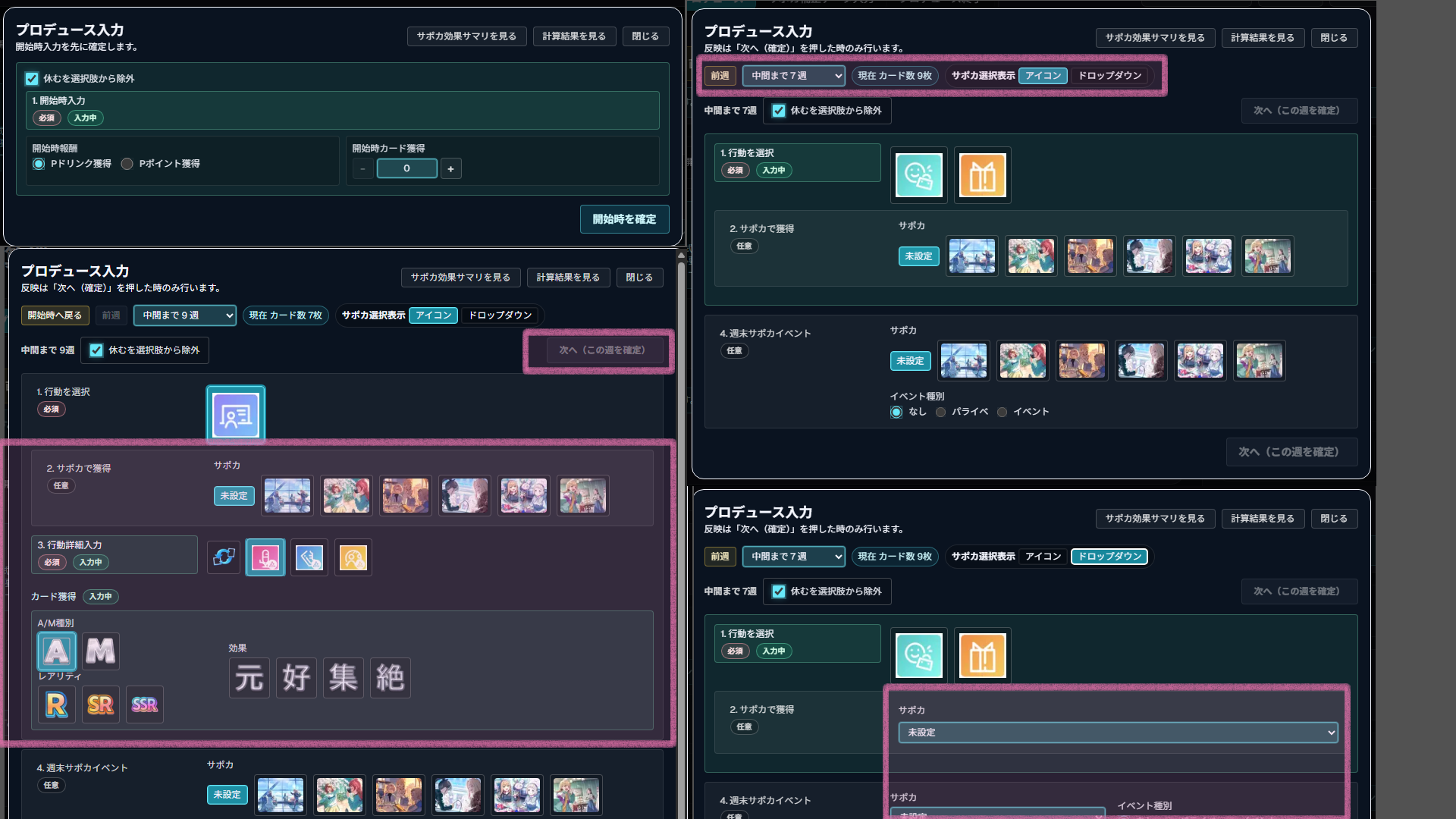Select the SSR rarity icon
This screenshot has height=819, width=1456.
pyautogui.click(x=144, y=704)
